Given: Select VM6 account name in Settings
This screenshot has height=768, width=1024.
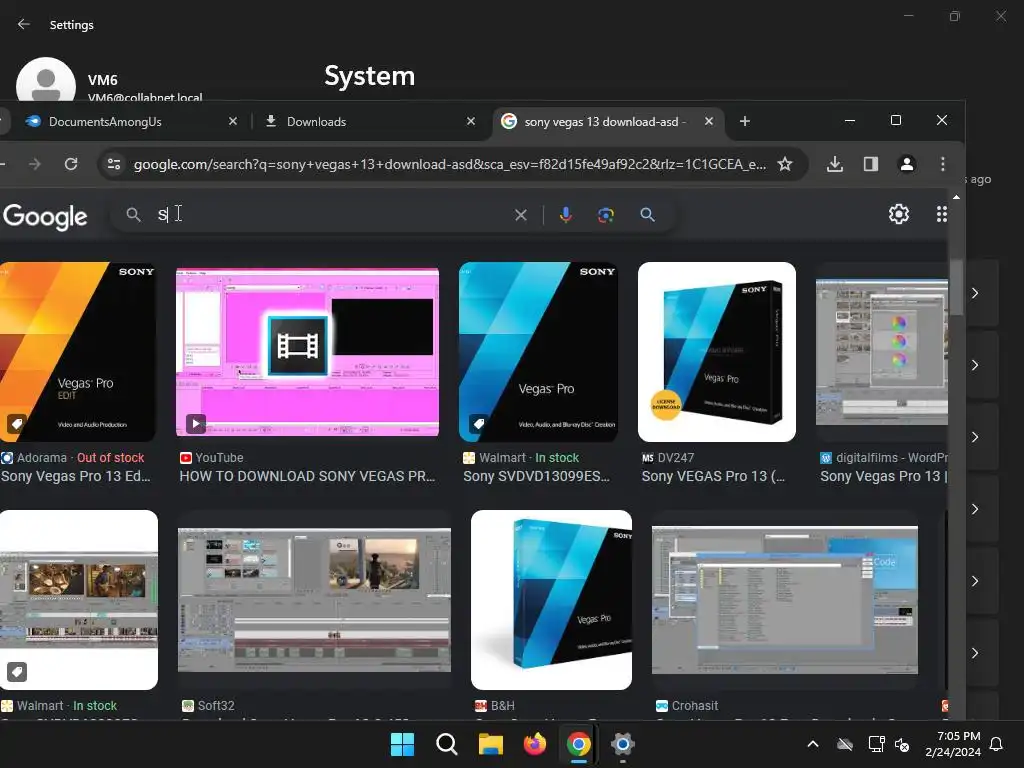Looking at the screenshot, I should 103,80.
